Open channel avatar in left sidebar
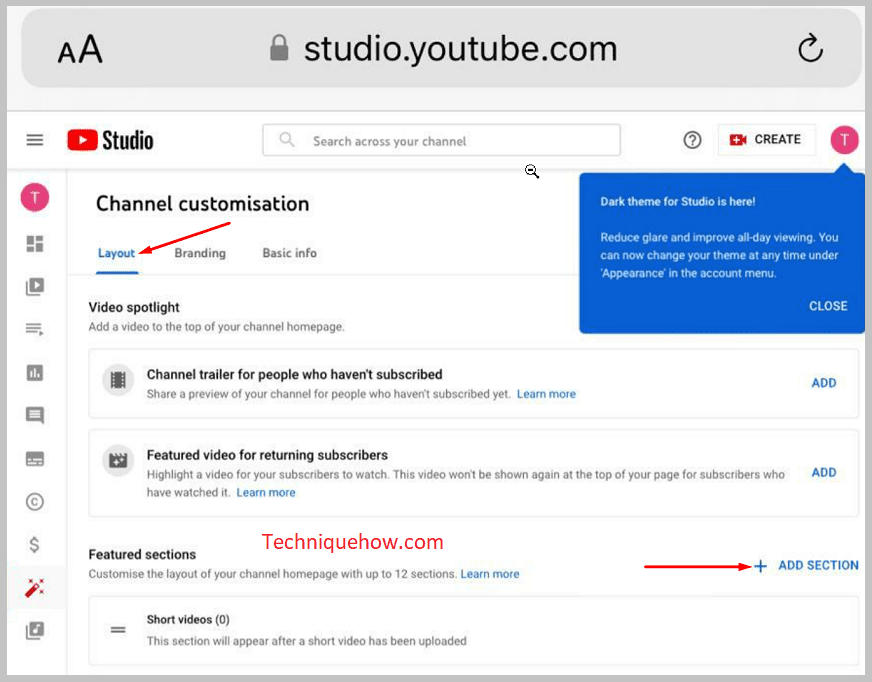Image resolution: width=872 pixels, height=682 pixels. click(x=34, y=197)
